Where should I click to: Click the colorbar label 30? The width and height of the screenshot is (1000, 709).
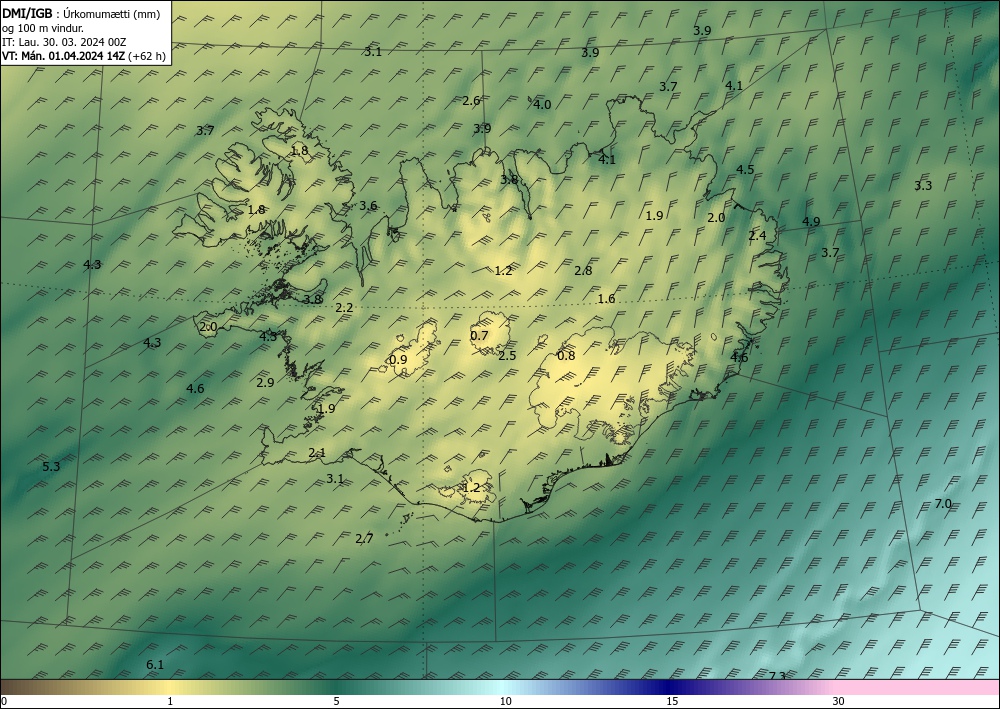pyautogui.click(x=839, y=702)
